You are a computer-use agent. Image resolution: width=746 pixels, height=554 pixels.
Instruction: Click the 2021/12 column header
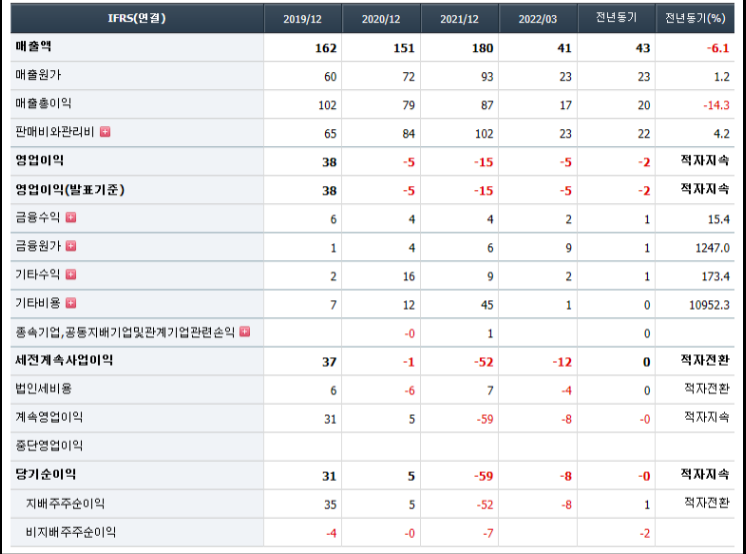pos(460,19)
